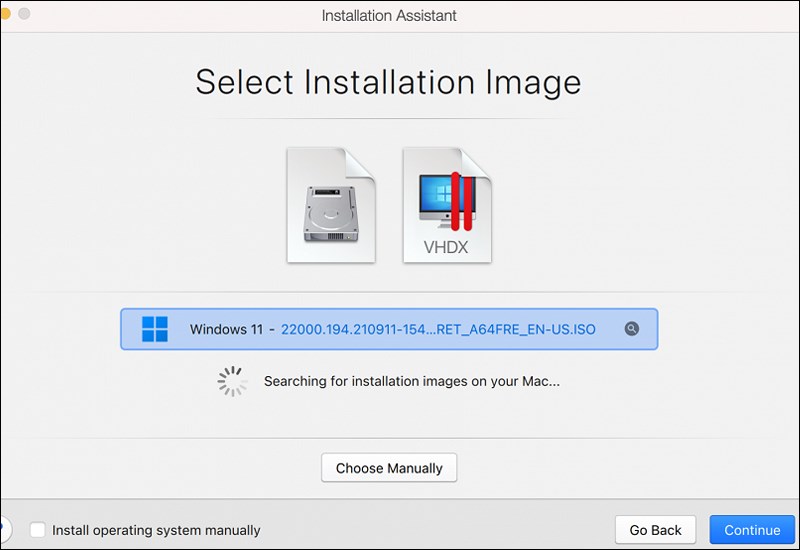Click the VHDX label on the file icon
Screen dimensions: 800x550
click(x=447, y=246)
